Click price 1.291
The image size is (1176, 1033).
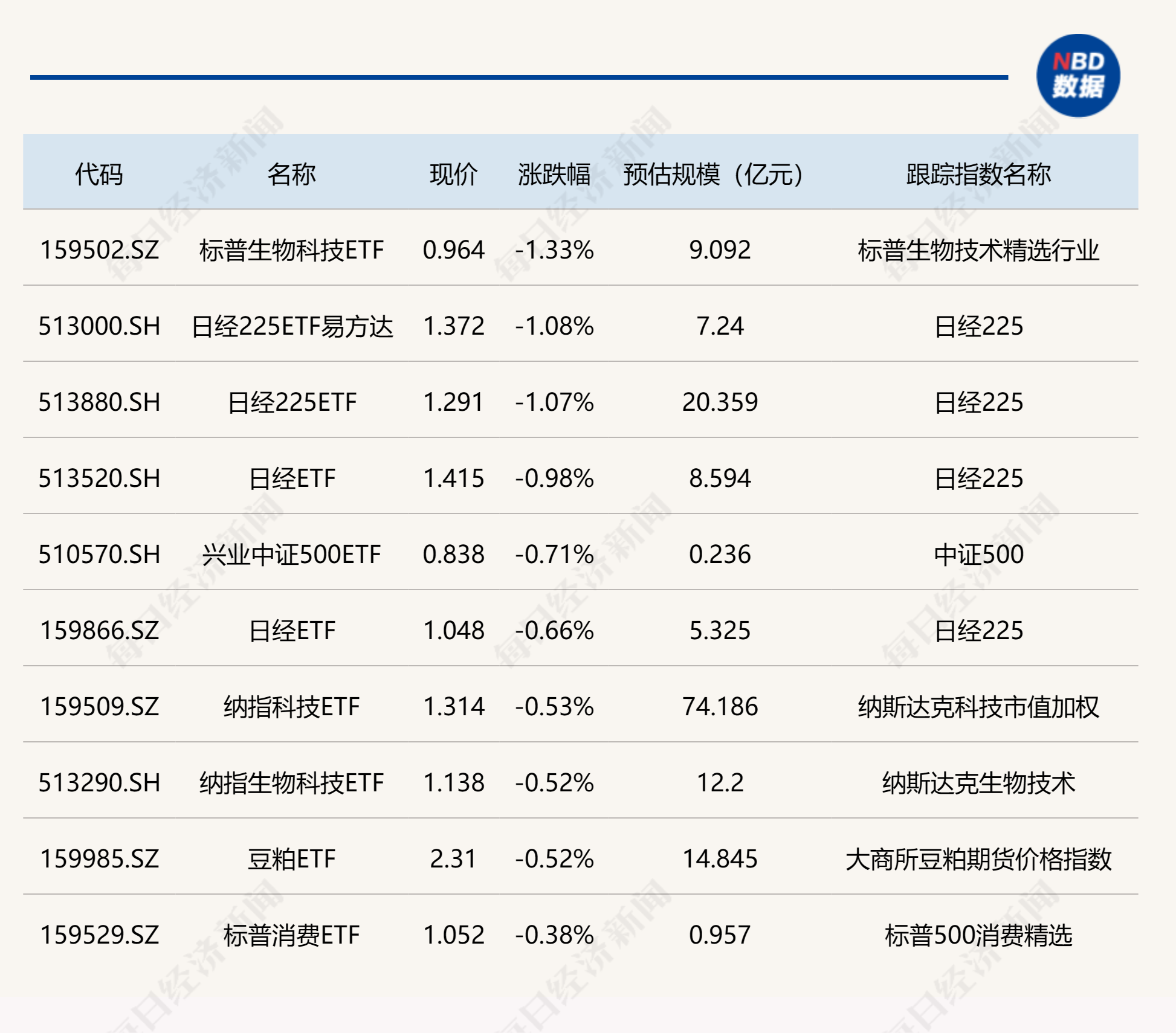coord(454,402)
